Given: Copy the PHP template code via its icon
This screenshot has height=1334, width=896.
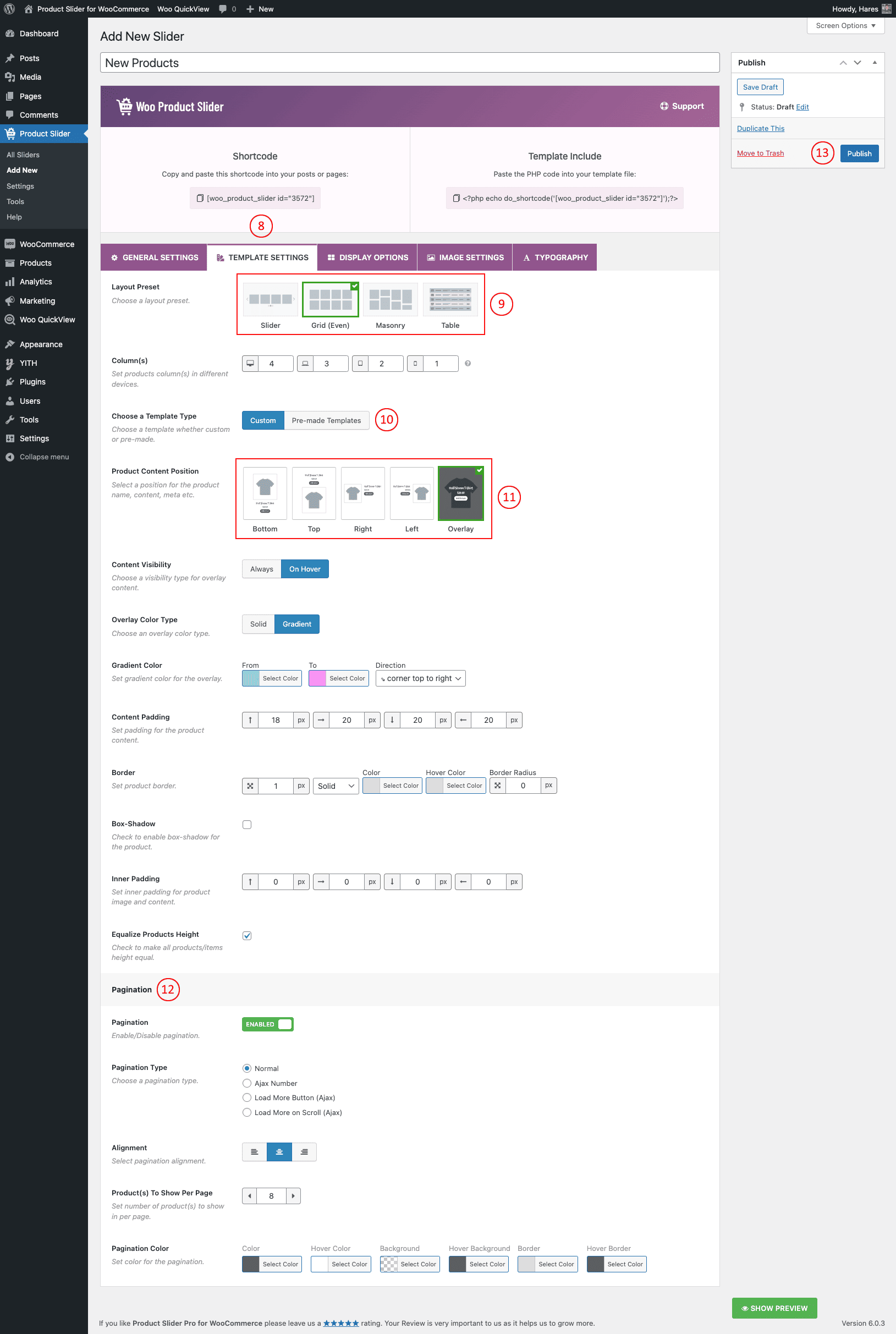Looking at the screenshot, I should click(x=456, y=197).
